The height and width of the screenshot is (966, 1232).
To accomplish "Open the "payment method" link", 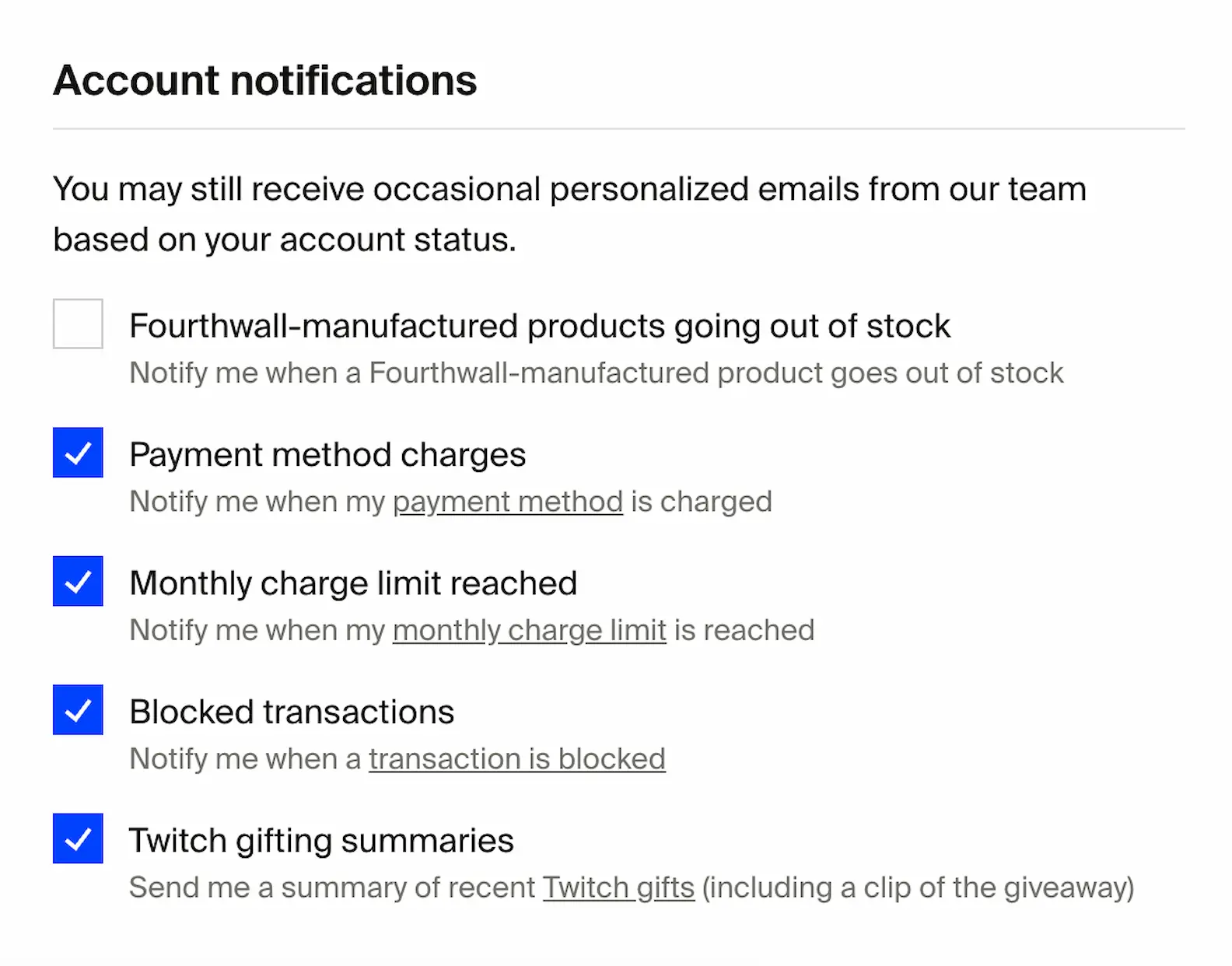I will point(507,502).
